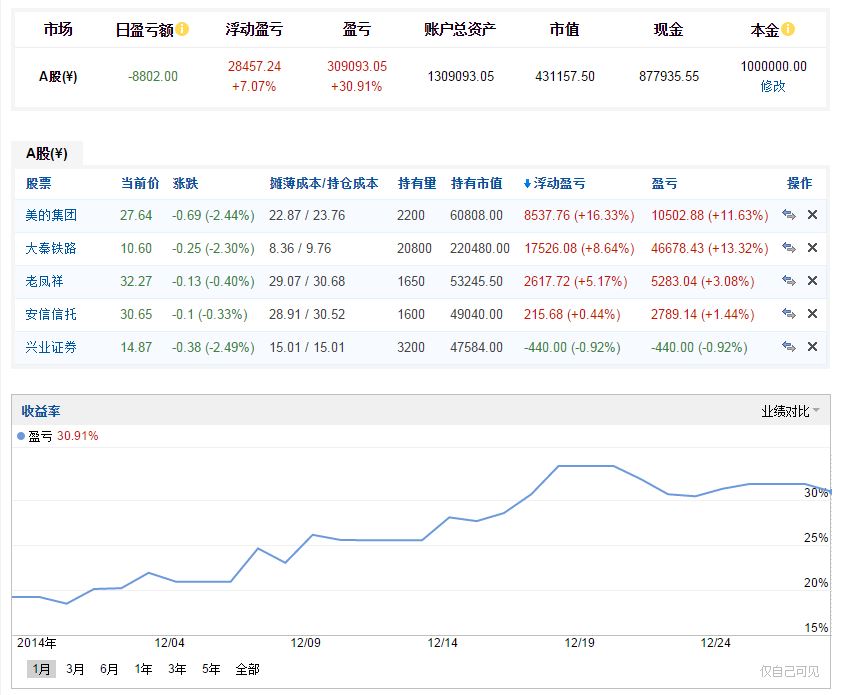Open the trade arrows icon for 大秦铁路
The height and width of the screenshot is (695, 841).
click(x=788, y=248)
